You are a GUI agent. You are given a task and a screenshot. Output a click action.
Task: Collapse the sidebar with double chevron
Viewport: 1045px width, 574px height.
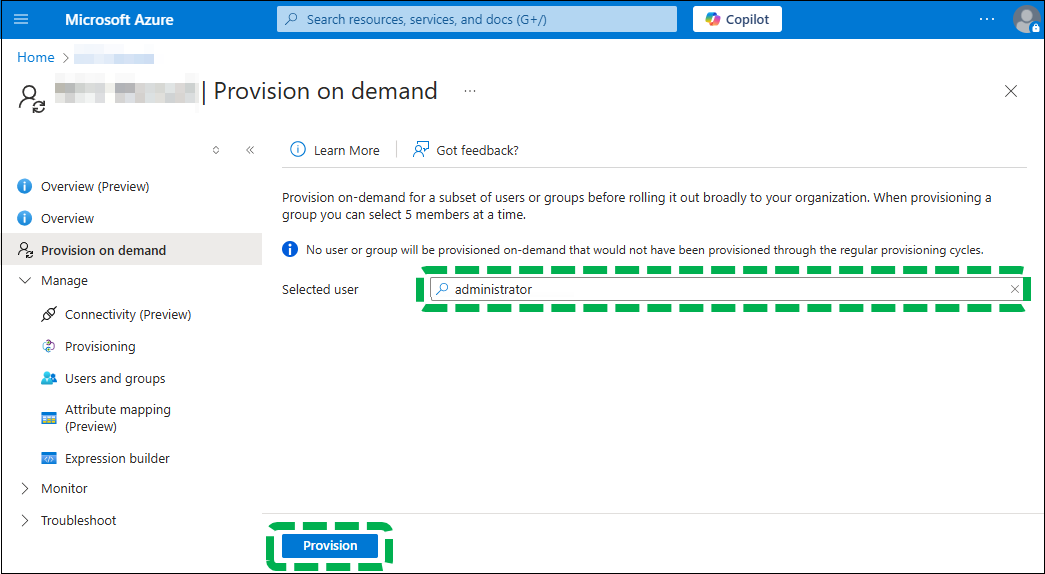[250, 150]
